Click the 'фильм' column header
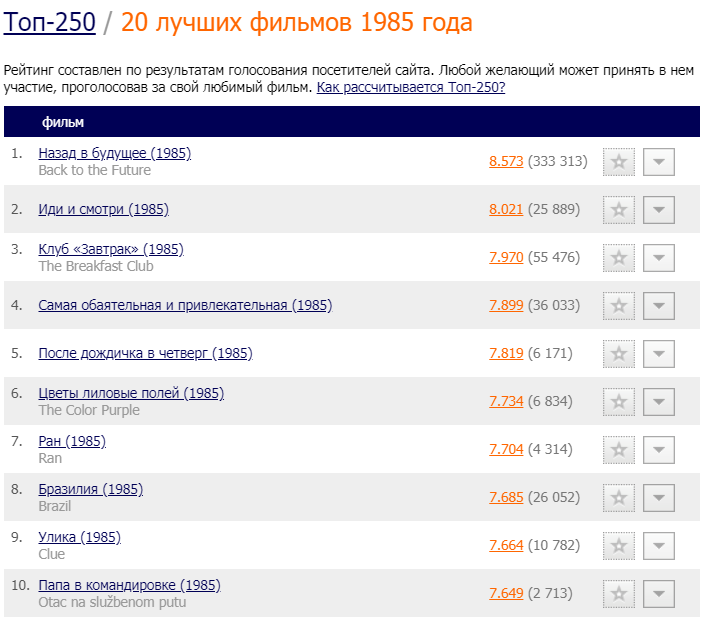The image size is (705, 623). pyautogui.click(x=63, y=122)
